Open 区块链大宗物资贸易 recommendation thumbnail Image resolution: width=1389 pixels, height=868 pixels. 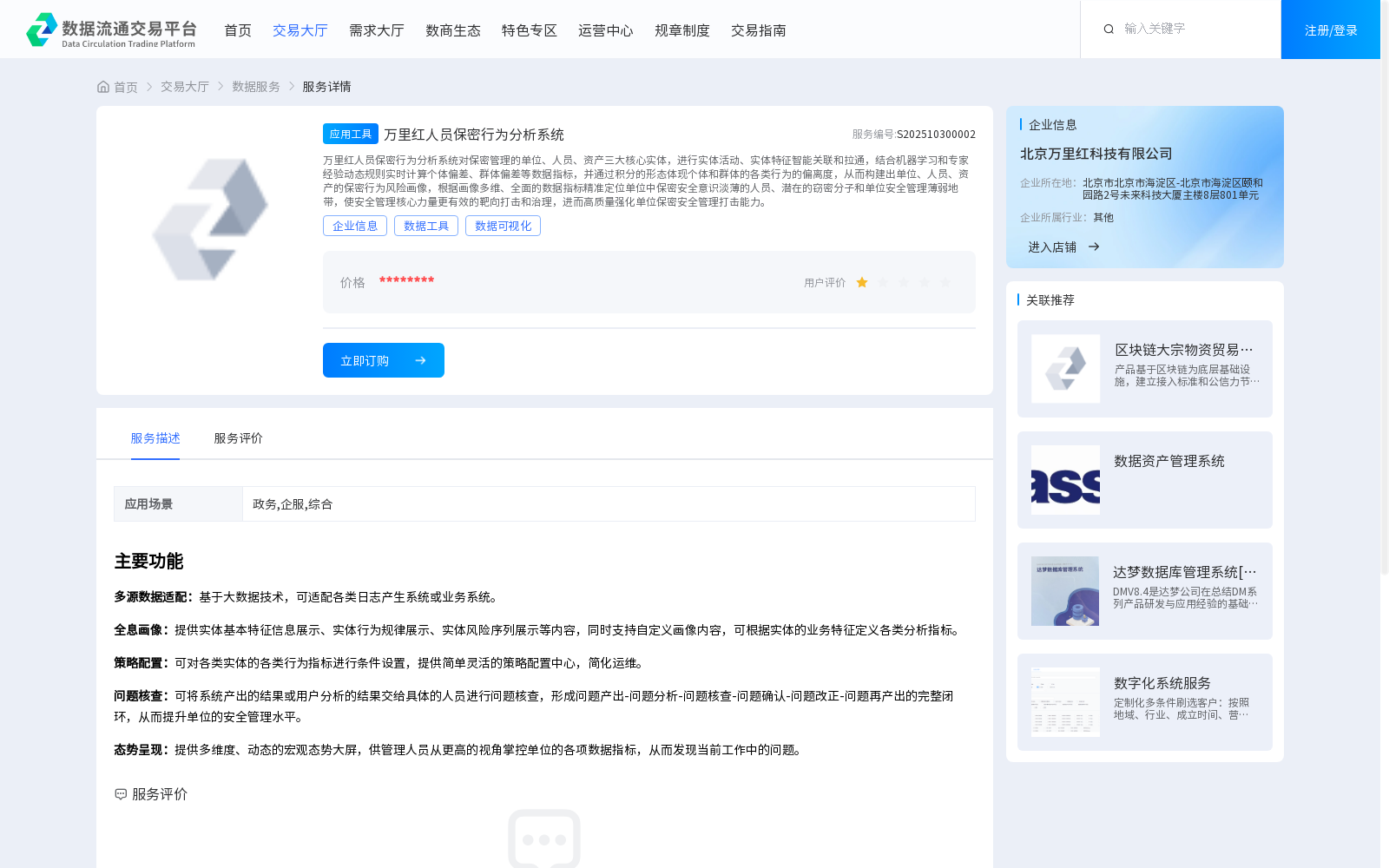tap(1065, 369)
